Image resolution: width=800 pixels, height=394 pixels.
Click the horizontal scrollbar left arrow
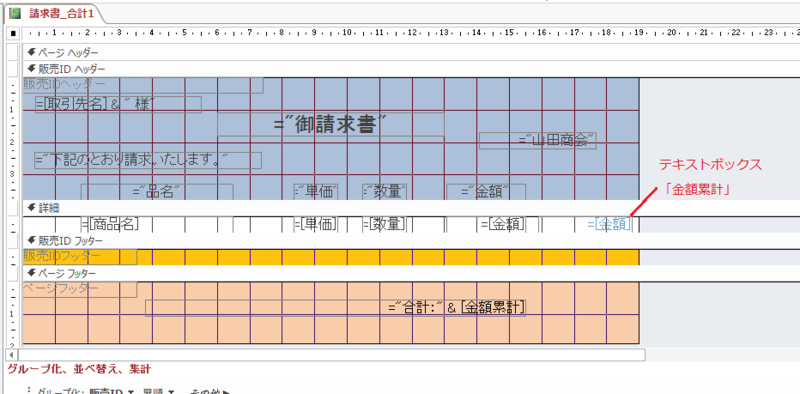(12, 354)
